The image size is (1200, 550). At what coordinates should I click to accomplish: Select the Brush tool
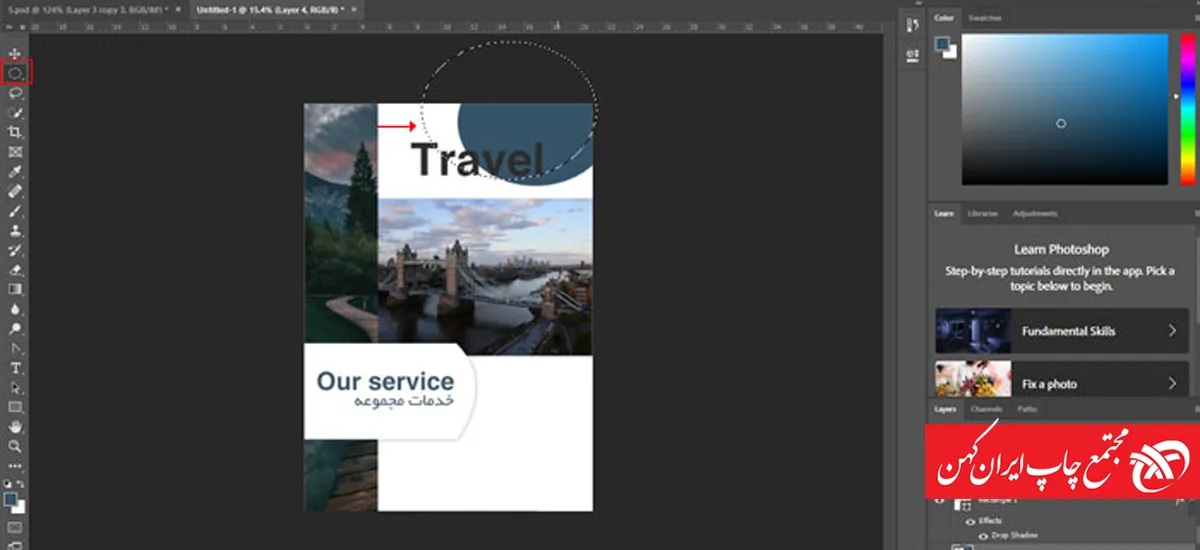(x=15, y=211)
